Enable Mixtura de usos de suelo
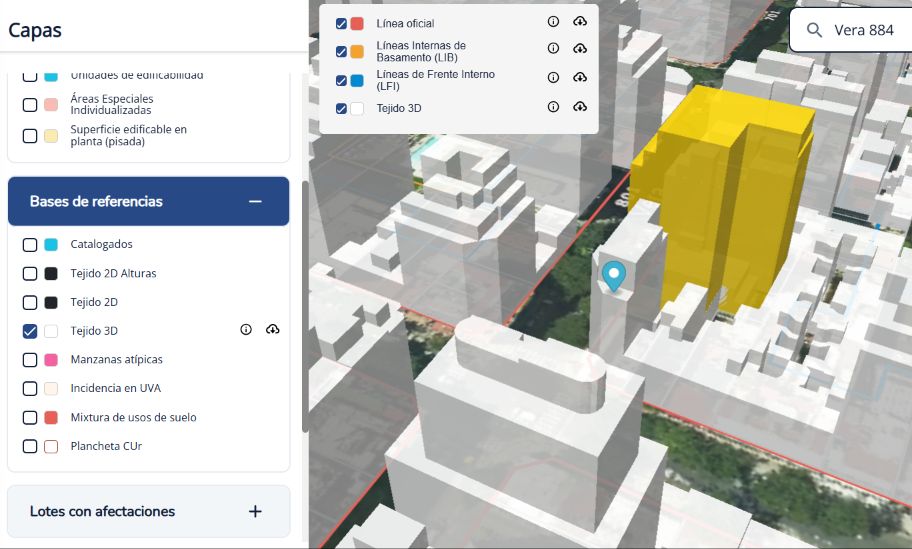 [30, 418]
